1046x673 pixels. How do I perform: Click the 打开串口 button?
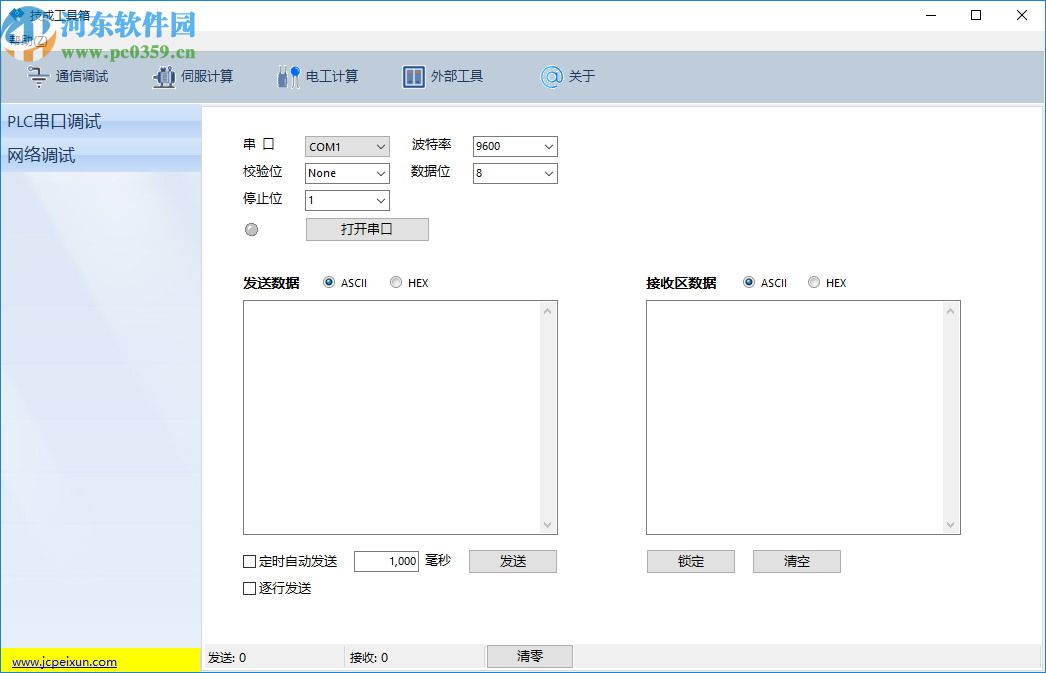[x=366, y=229]
